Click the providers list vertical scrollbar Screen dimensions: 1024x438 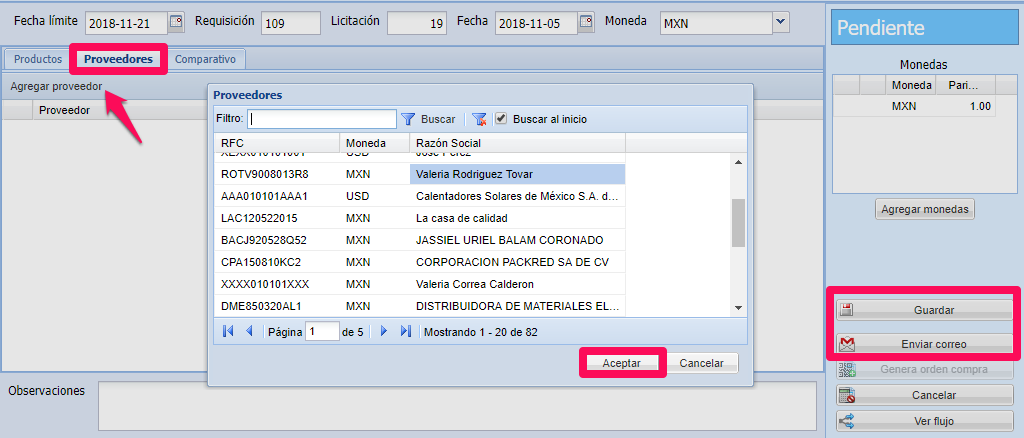click(x=739, y=222)
